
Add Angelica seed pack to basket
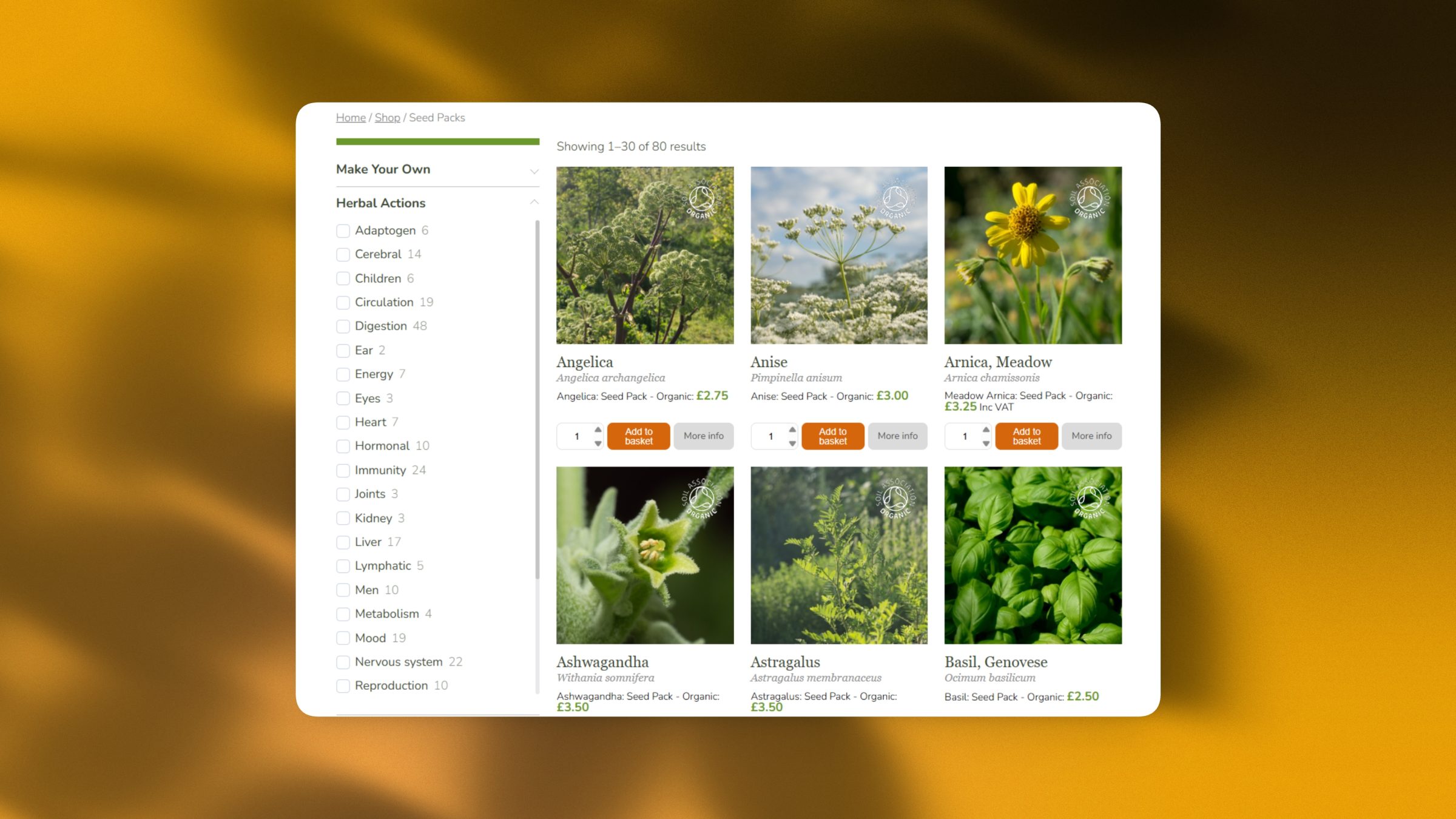638,436
